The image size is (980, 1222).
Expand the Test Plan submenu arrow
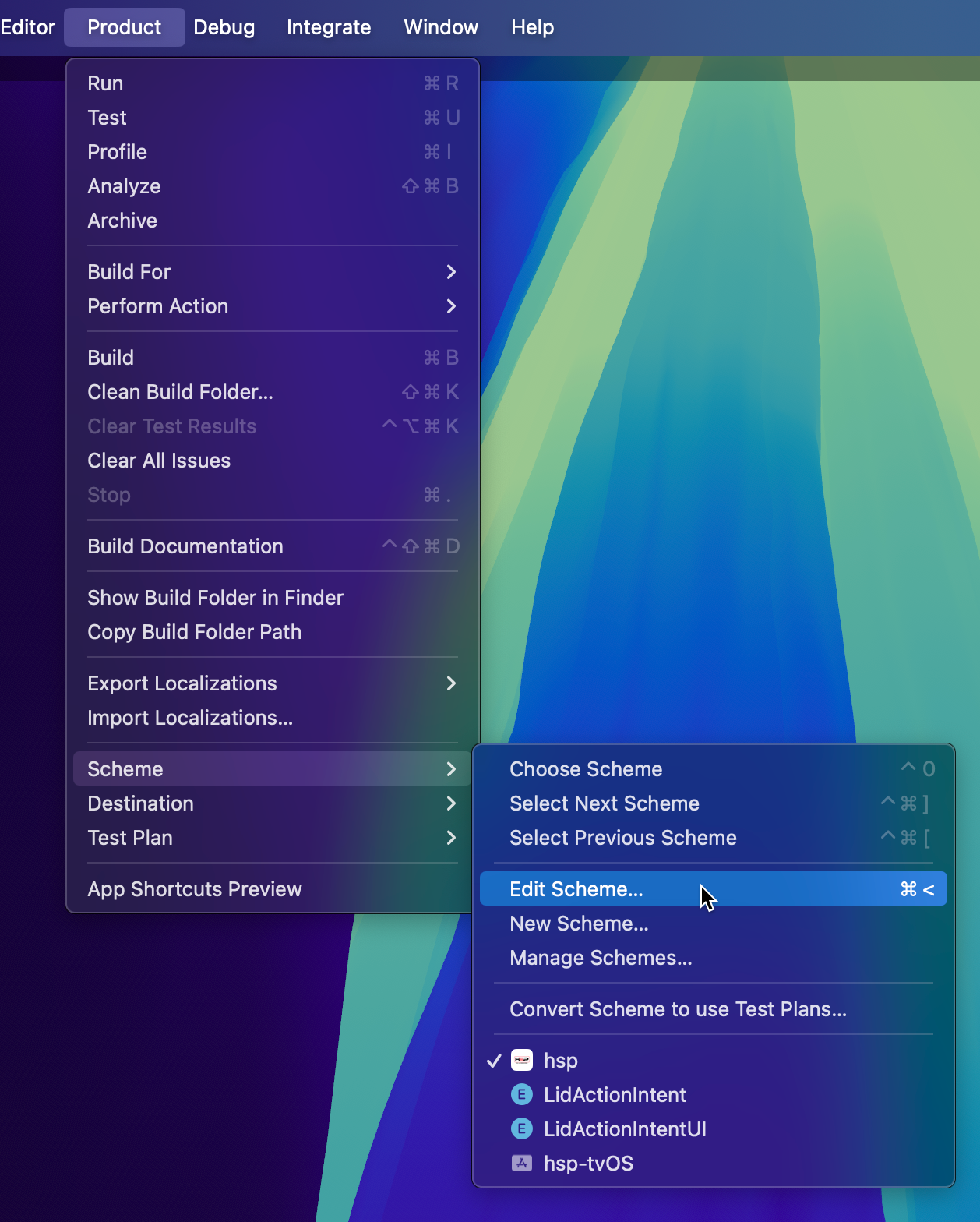[451, 838]
